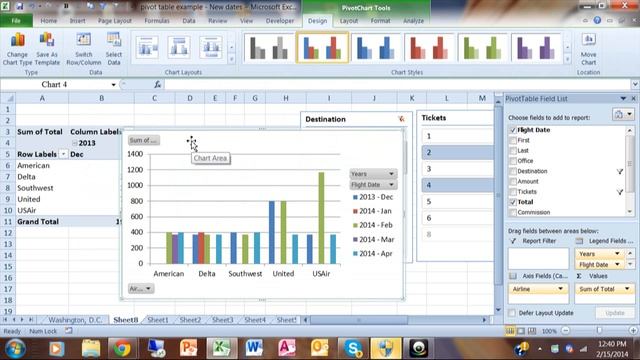Select Tickets slicer item 1
Image resolution: width=640 pixels, height=360 pixels.
[457, 136]
